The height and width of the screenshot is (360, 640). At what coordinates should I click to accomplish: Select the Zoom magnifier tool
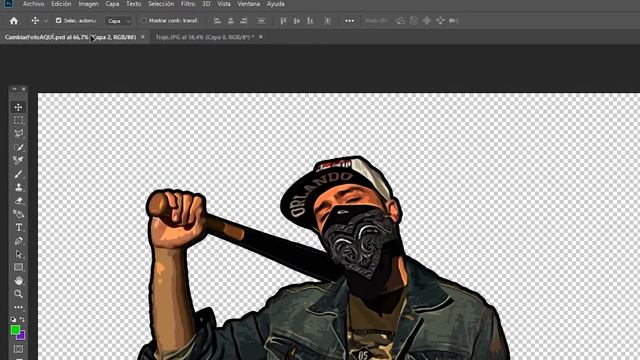coord(18,294)
